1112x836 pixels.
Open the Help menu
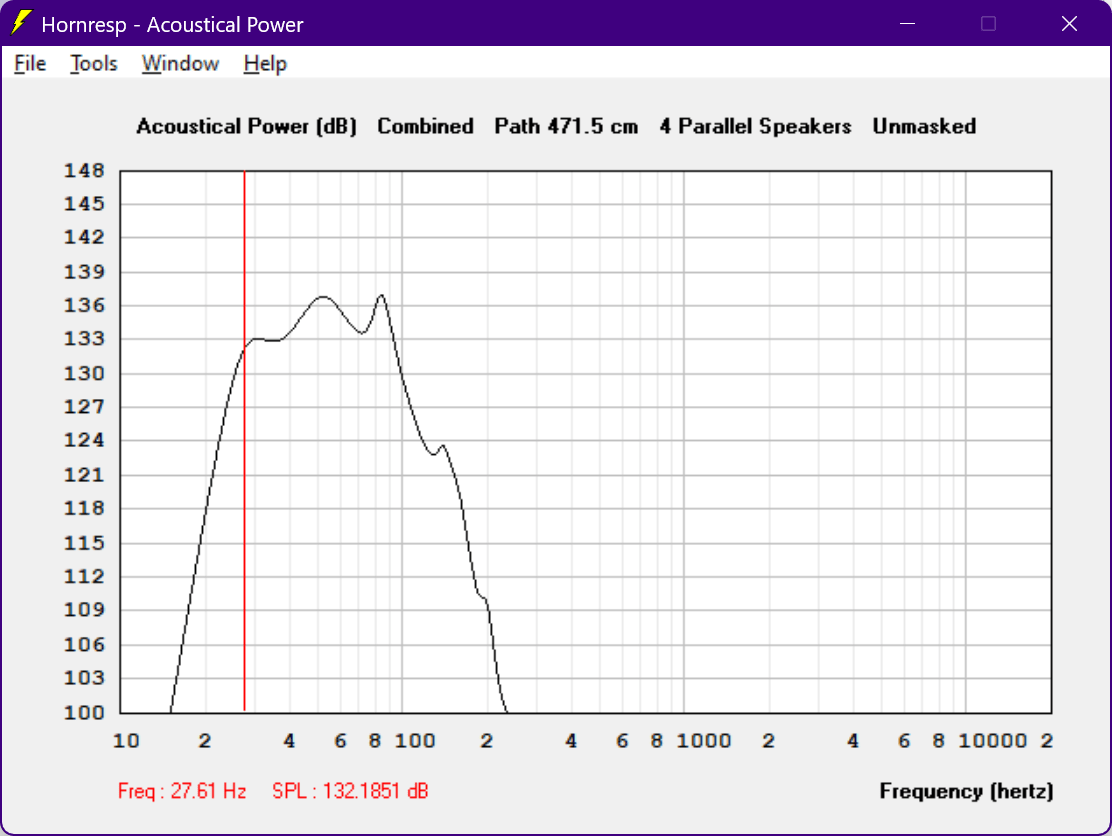click(x=265, y=64)
